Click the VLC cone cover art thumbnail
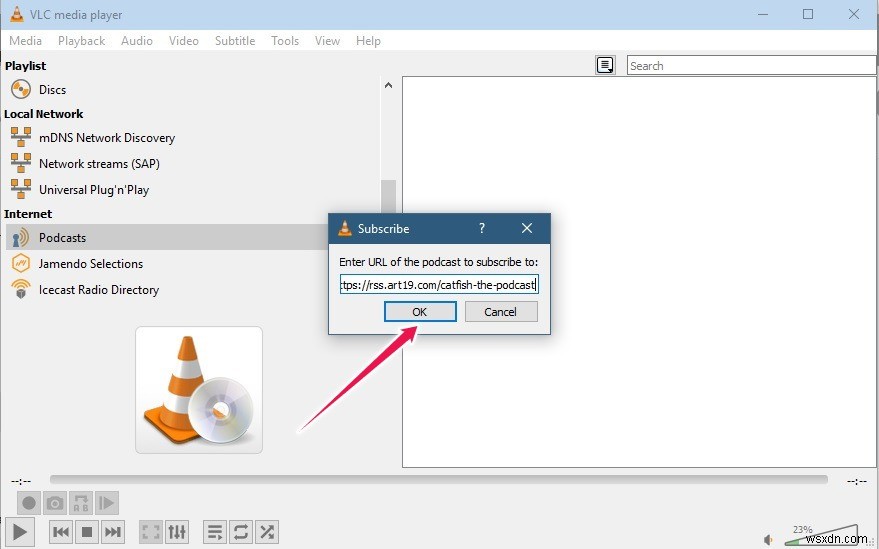Viewport: 879px width, 549px height. click(x=199, y=390)
